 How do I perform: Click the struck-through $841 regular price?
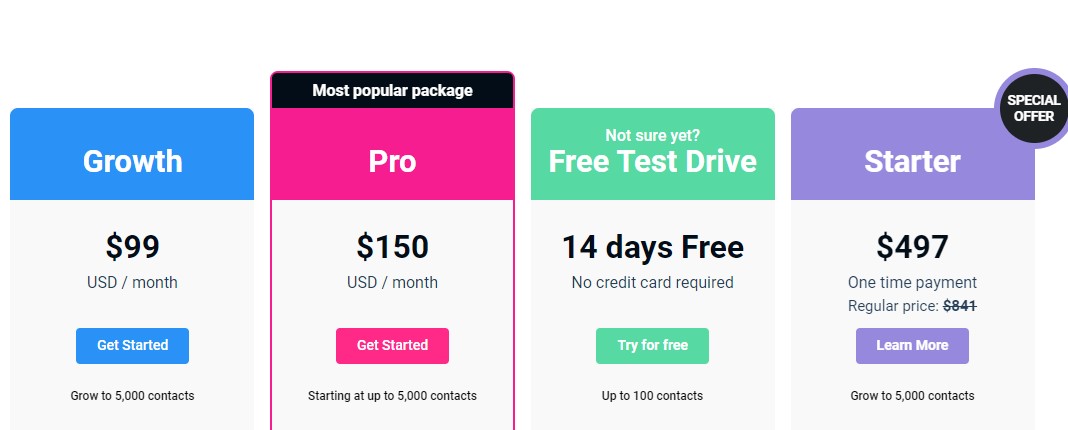(960, 307)
